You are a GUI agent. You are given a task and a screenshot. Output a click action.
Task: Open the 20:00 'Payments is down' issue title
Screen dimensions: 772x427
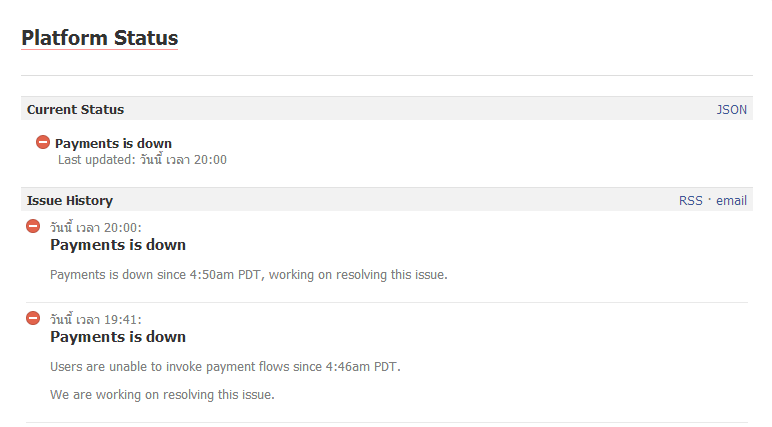118,245
